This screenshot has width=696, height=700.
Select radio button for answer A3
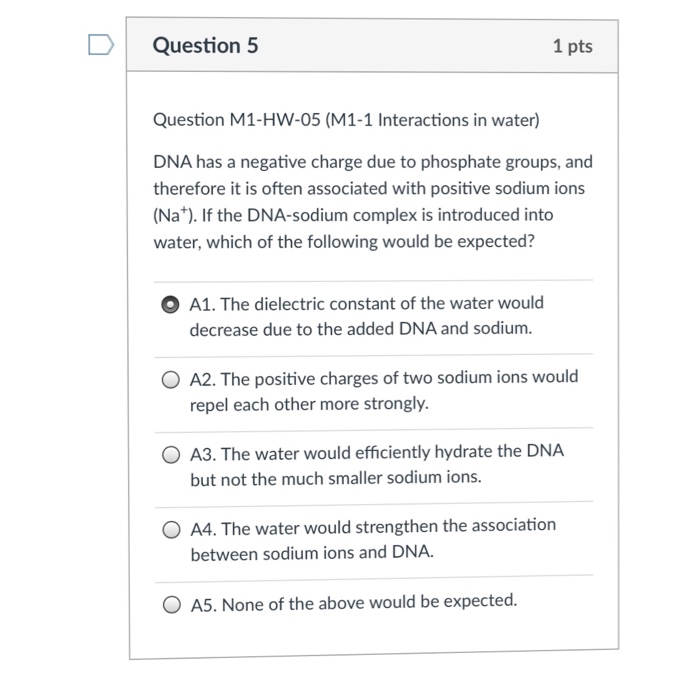click(x=171, y=455)
